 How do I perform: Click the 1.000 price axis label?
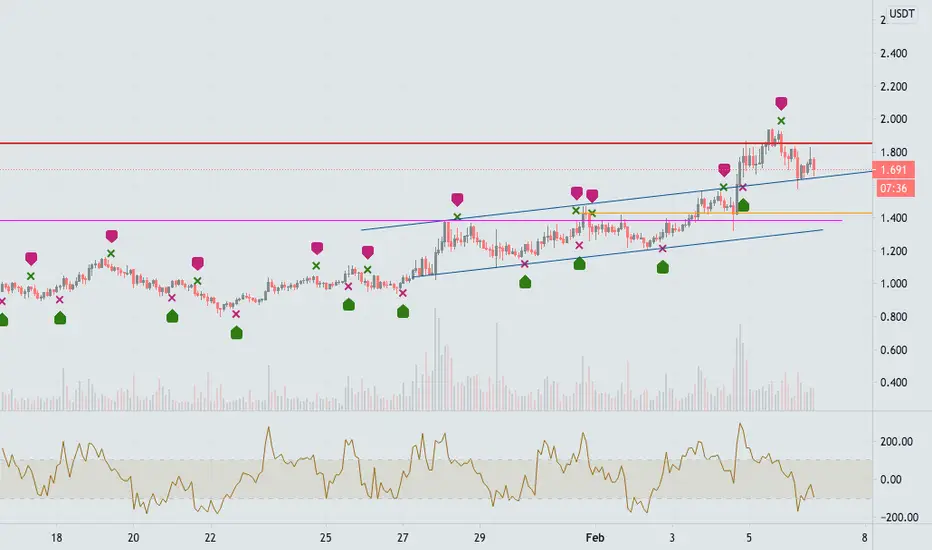[x=893, y=284]
